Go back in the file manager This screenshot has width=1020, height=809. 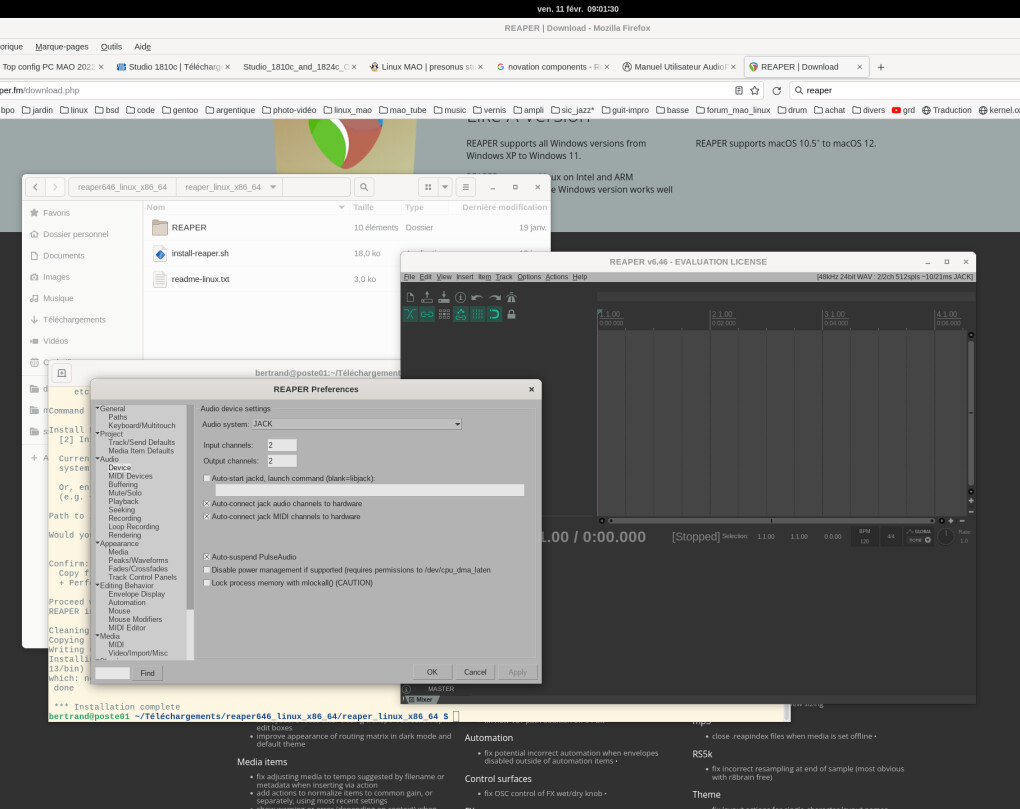(36, 187)
